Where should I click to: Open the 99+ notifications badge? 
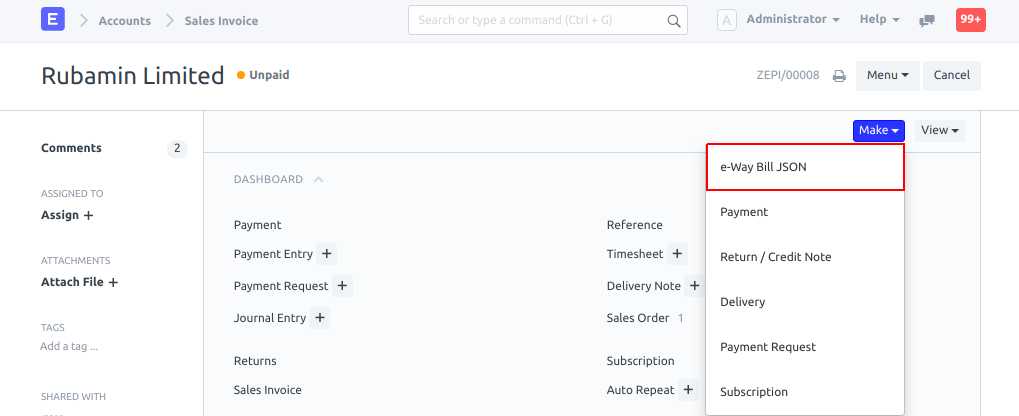[971, 20]
